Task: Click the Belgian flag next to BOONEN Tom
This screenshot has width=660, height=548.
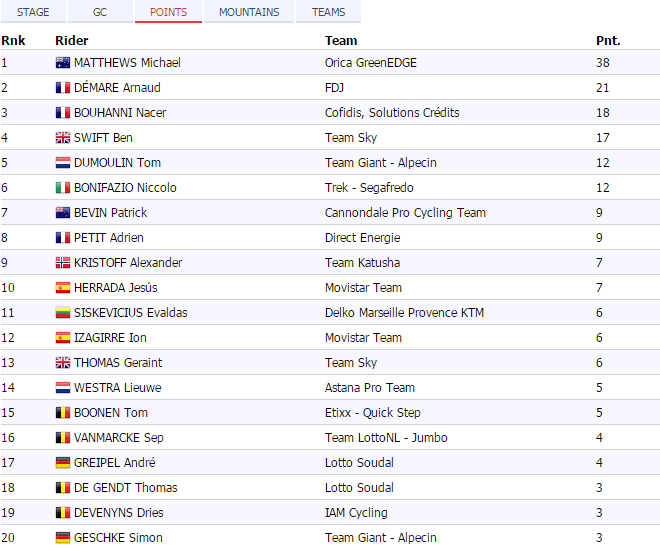Action: click(63, 413)
